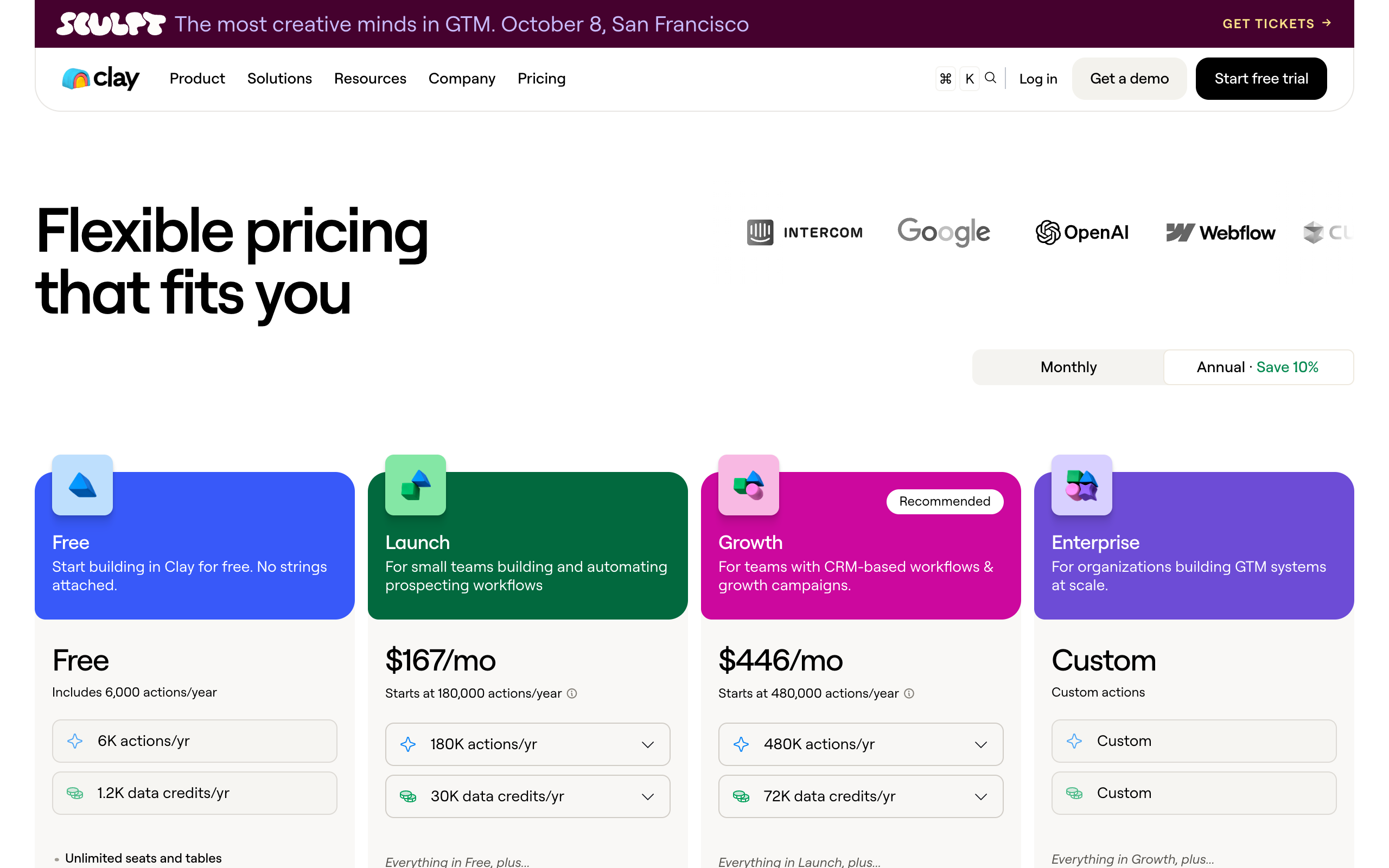Screen dimensions: 1389x868
Task: Click the Google logo
Action: point(944,232)
